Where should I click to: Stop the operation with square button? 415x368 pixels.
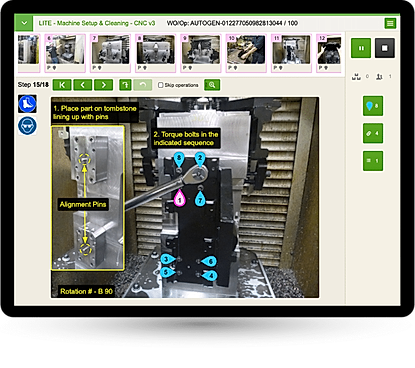point(385,48)
